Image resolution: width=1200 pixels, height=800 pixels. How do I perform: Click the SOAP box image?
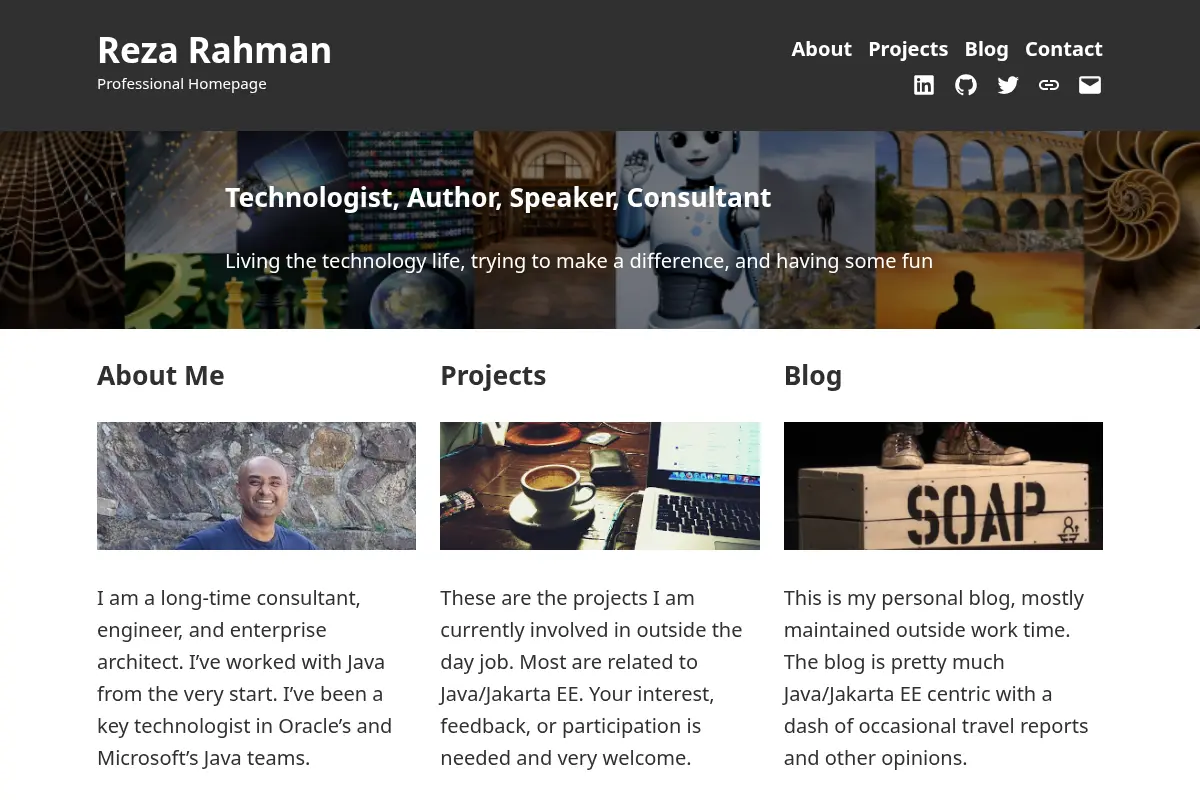[x=943, y=486]
